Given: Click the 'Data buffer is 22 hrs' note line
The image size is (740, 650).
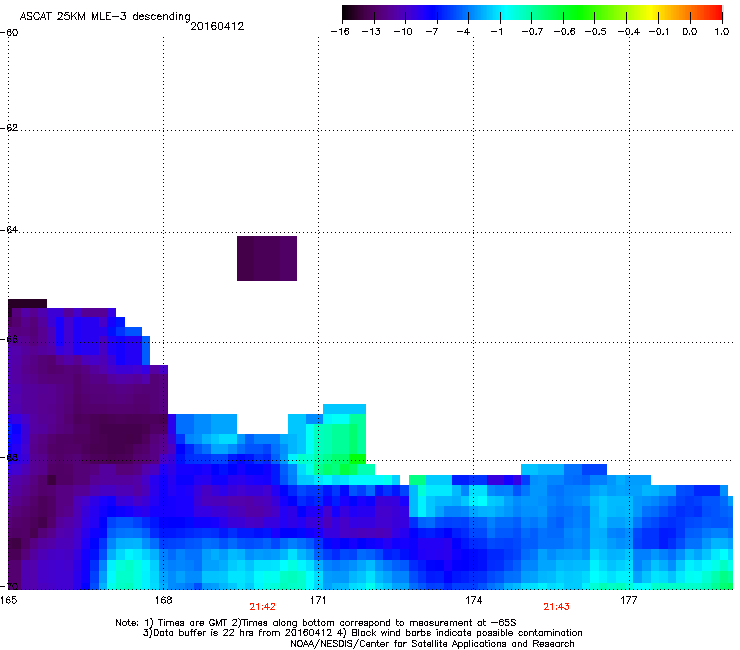Looking at the screenshot, I should [362, 633].
